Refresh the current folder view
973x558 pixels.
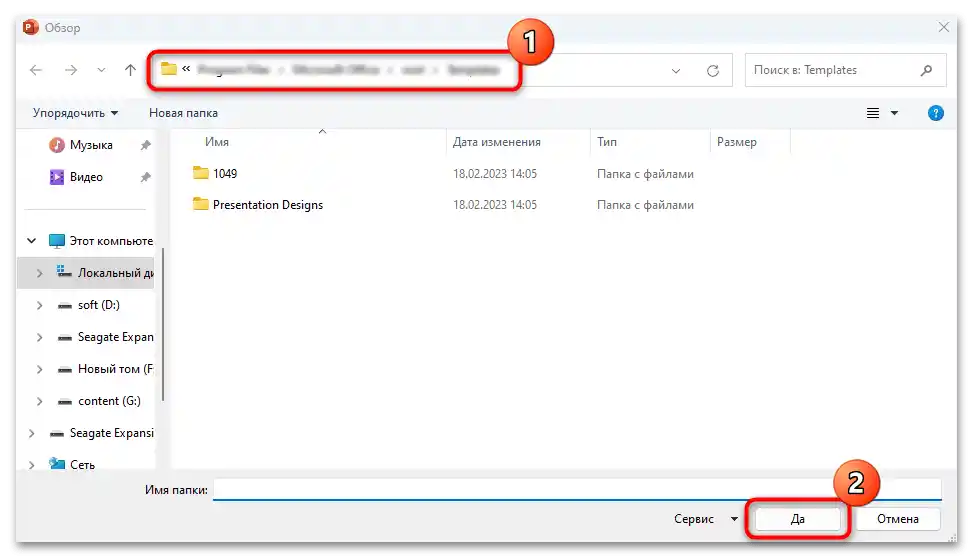point(713,71)
